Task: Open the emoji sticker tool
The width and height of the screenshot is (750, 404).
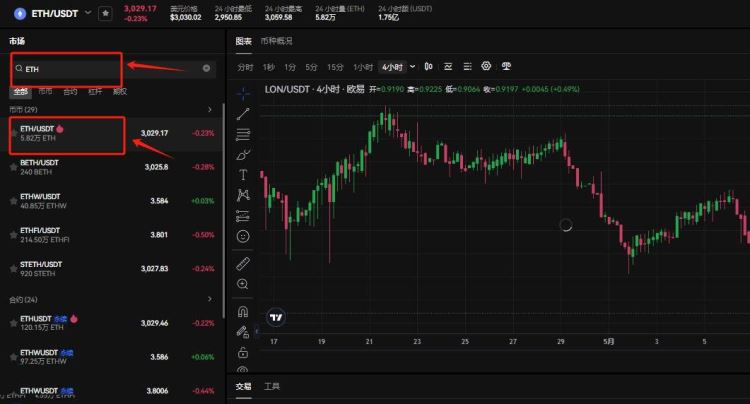Action: click(x=243, y=236)
